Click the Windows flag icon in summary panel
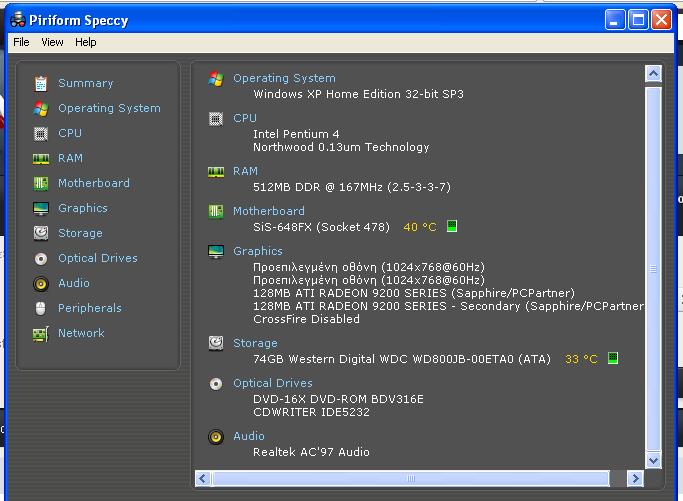This screenshot has height=501, width=683. point(216,79)
